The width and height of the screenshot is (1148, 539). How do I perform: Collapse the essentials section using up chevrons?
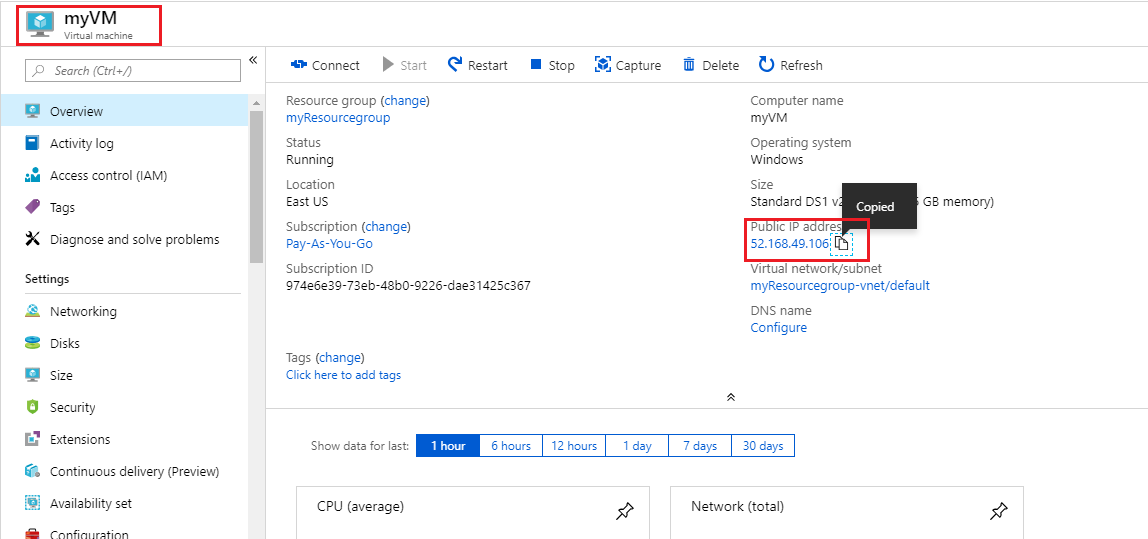click(x=730, y=398)
